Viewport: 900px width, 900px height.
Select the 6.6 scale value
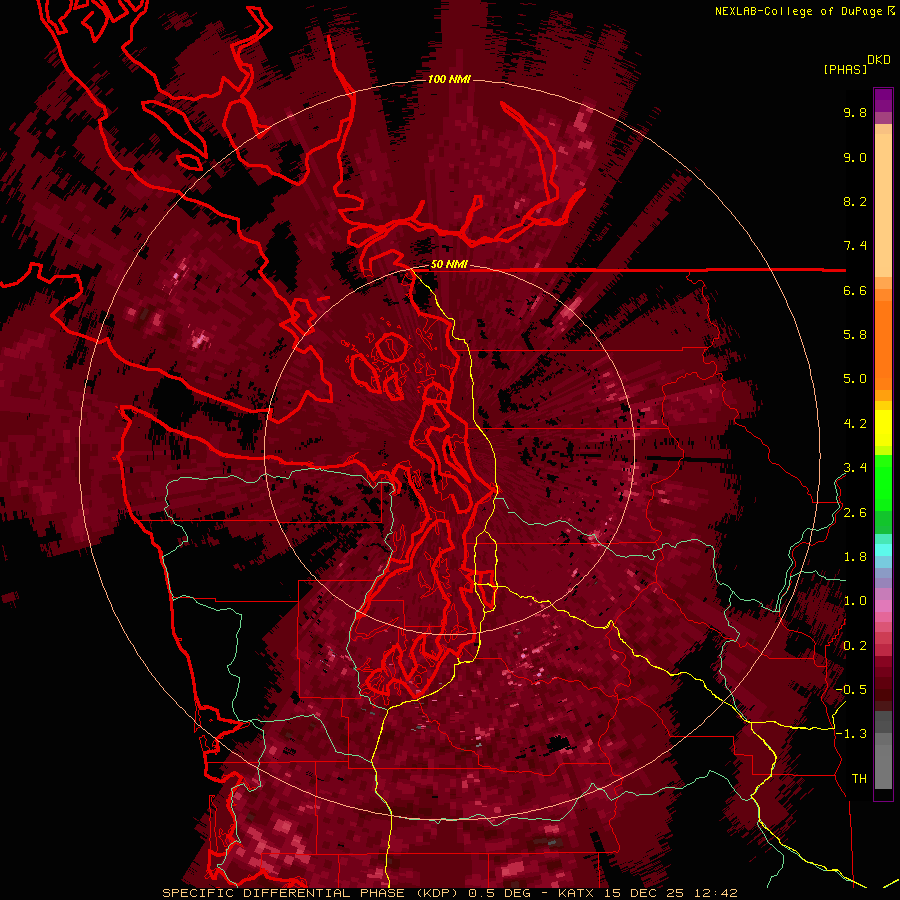point(855,290)
